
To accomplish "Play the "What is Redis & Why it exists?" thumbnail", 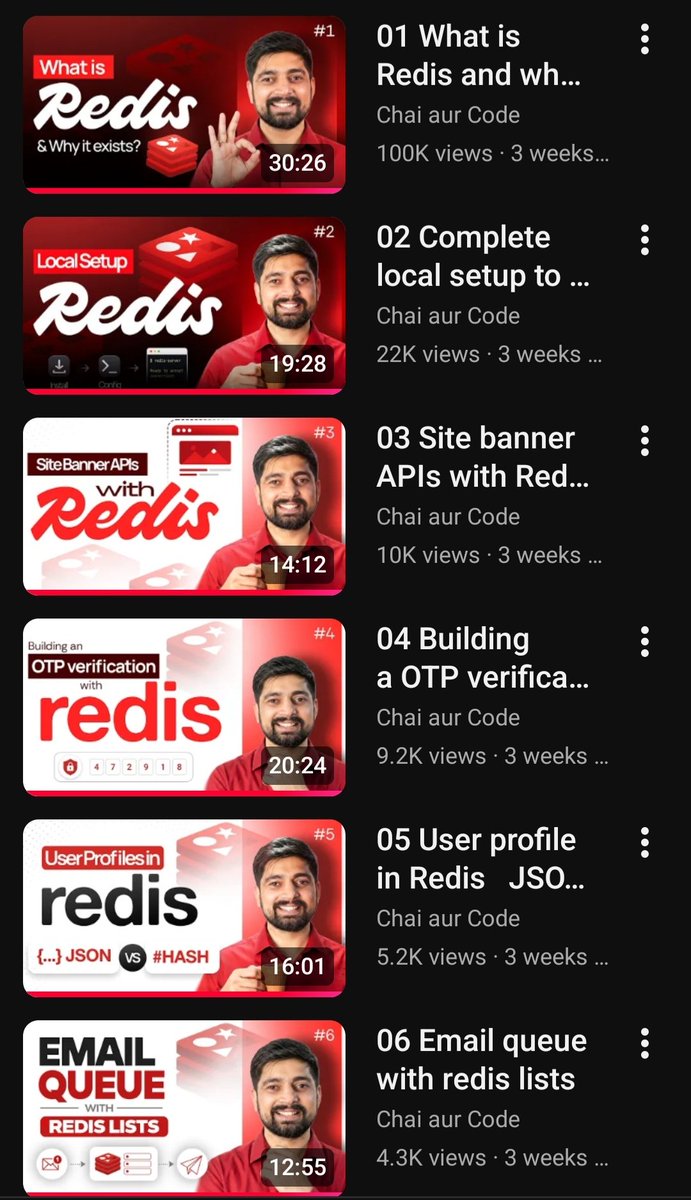I will [x=184, y=104].
